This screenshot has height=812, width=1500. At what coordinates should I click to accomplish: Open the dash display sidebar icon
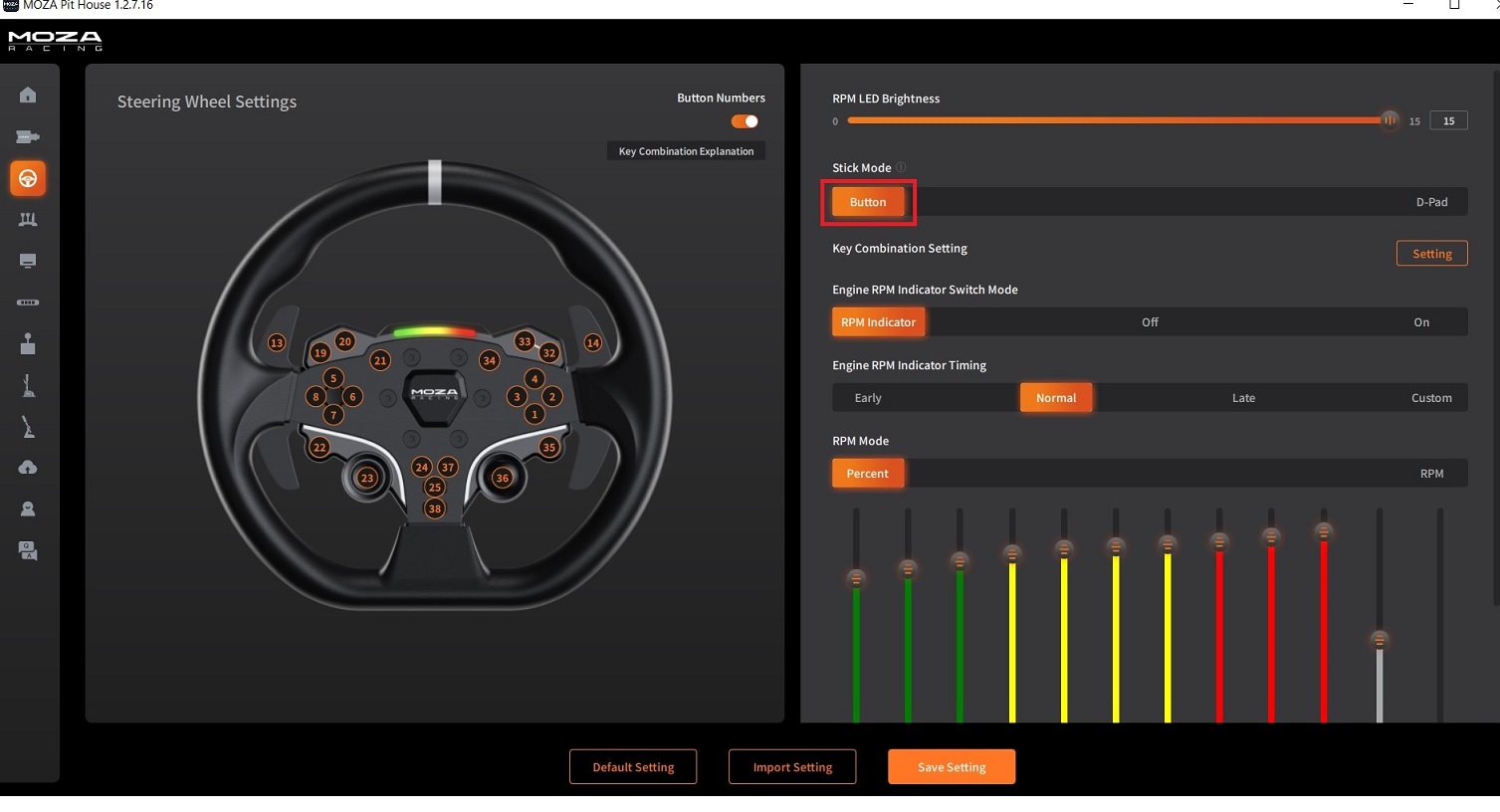[x=28, y=261]
